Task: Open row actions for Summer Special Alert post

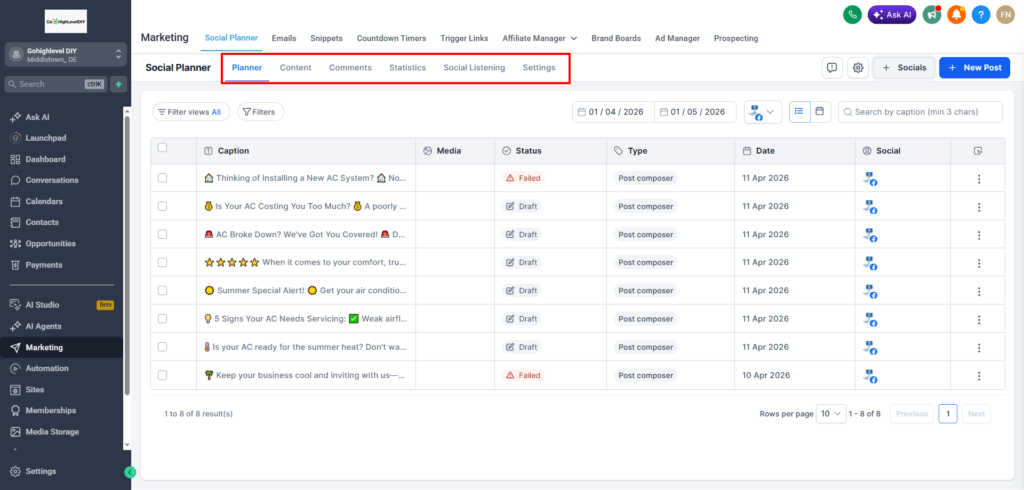Action: [978, 291]
